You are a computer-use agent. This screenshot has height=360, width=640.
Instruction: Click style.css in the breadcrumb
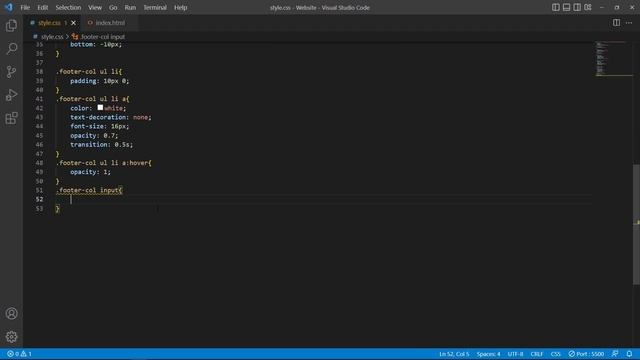click(x=52, y=37)
